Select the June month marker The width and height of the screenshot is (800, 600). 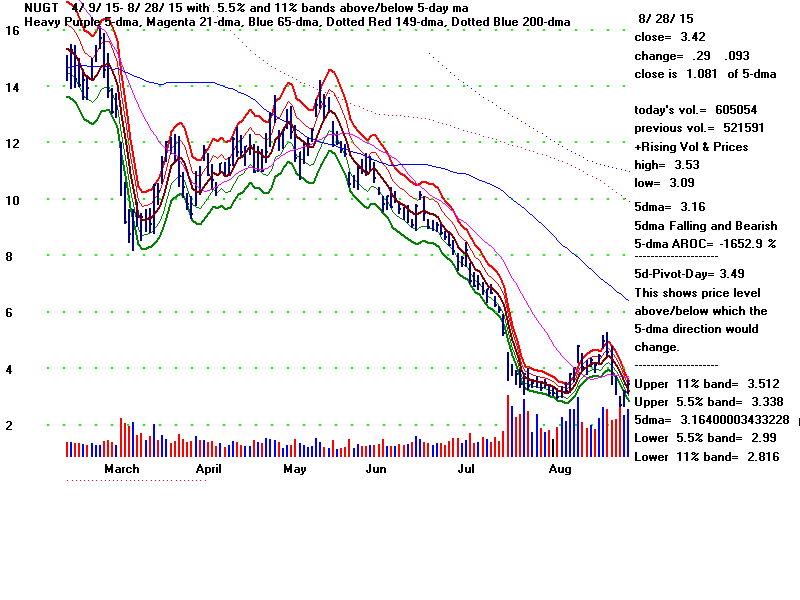click(376, 468)
